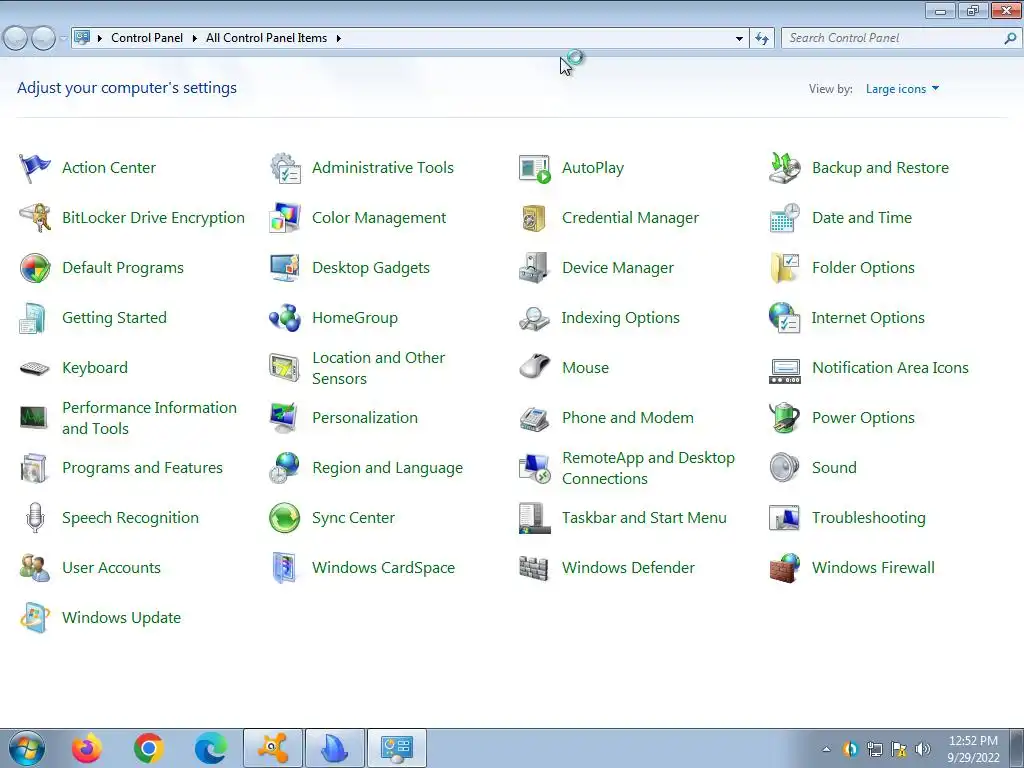Switch to the Avast taskbar button
This screenshot has height=768, width=1024.
[x=273, y=749]
